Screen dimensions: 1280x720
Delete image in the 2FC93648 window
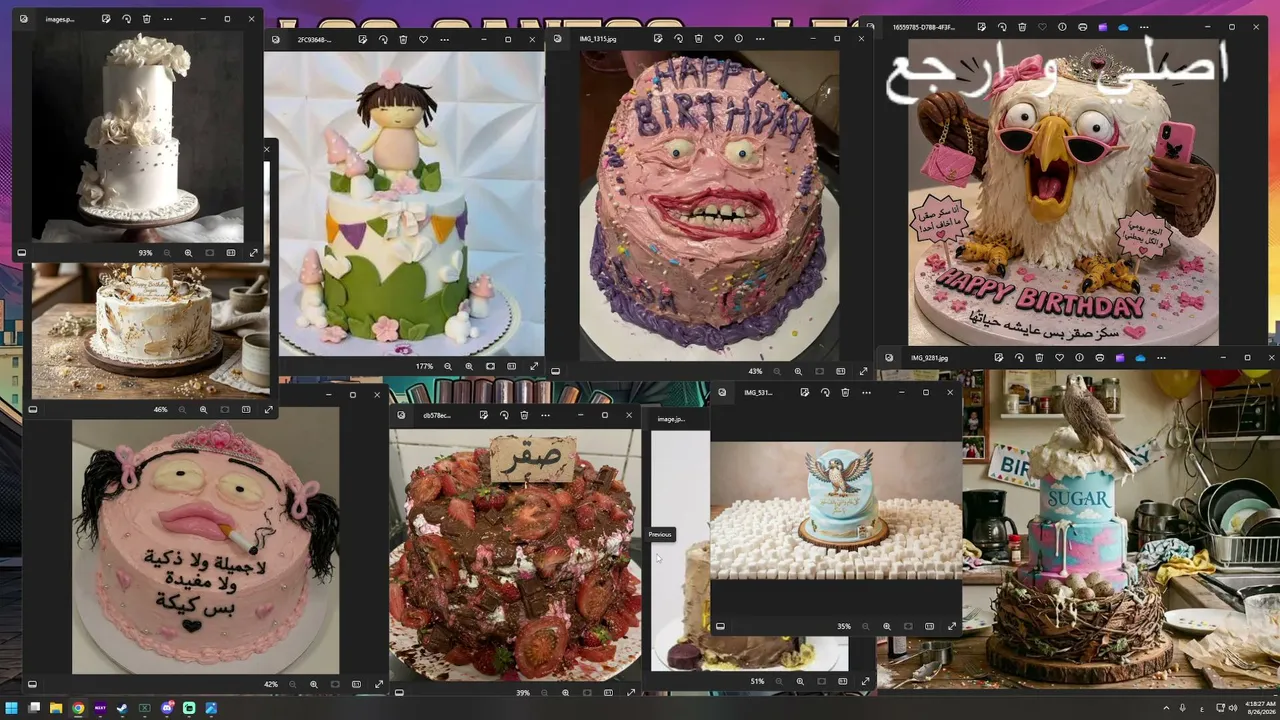(403, 39)
